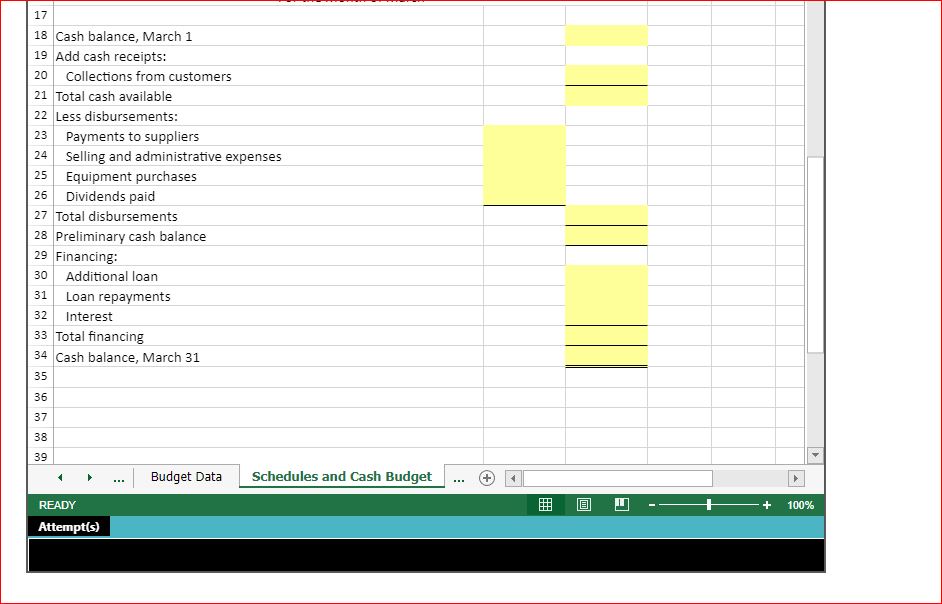Switch to Page Layout view

[x=583, y=505]
